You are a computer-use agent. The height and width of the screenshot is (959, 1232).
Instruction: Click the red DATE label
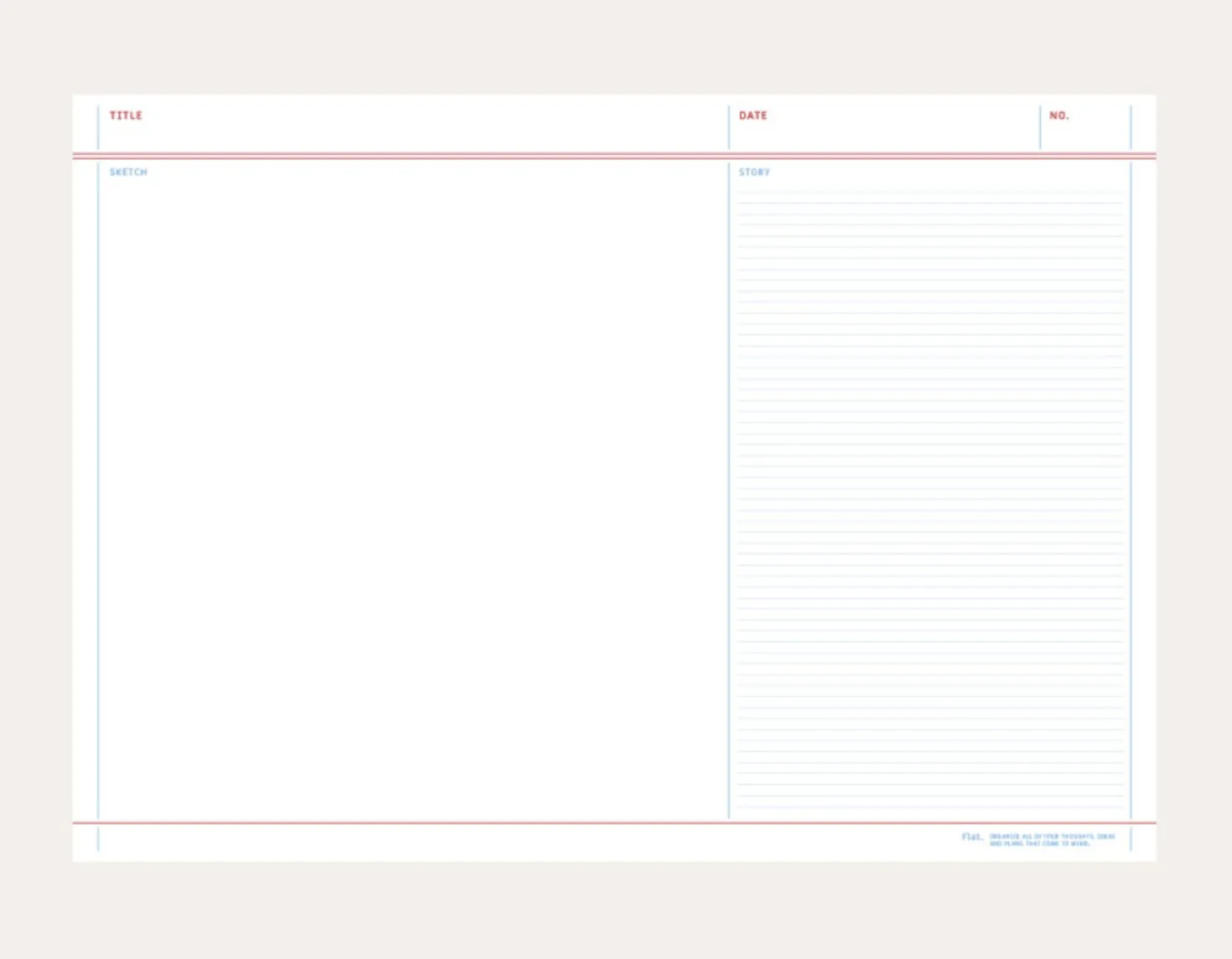click(x=753, y=116)
